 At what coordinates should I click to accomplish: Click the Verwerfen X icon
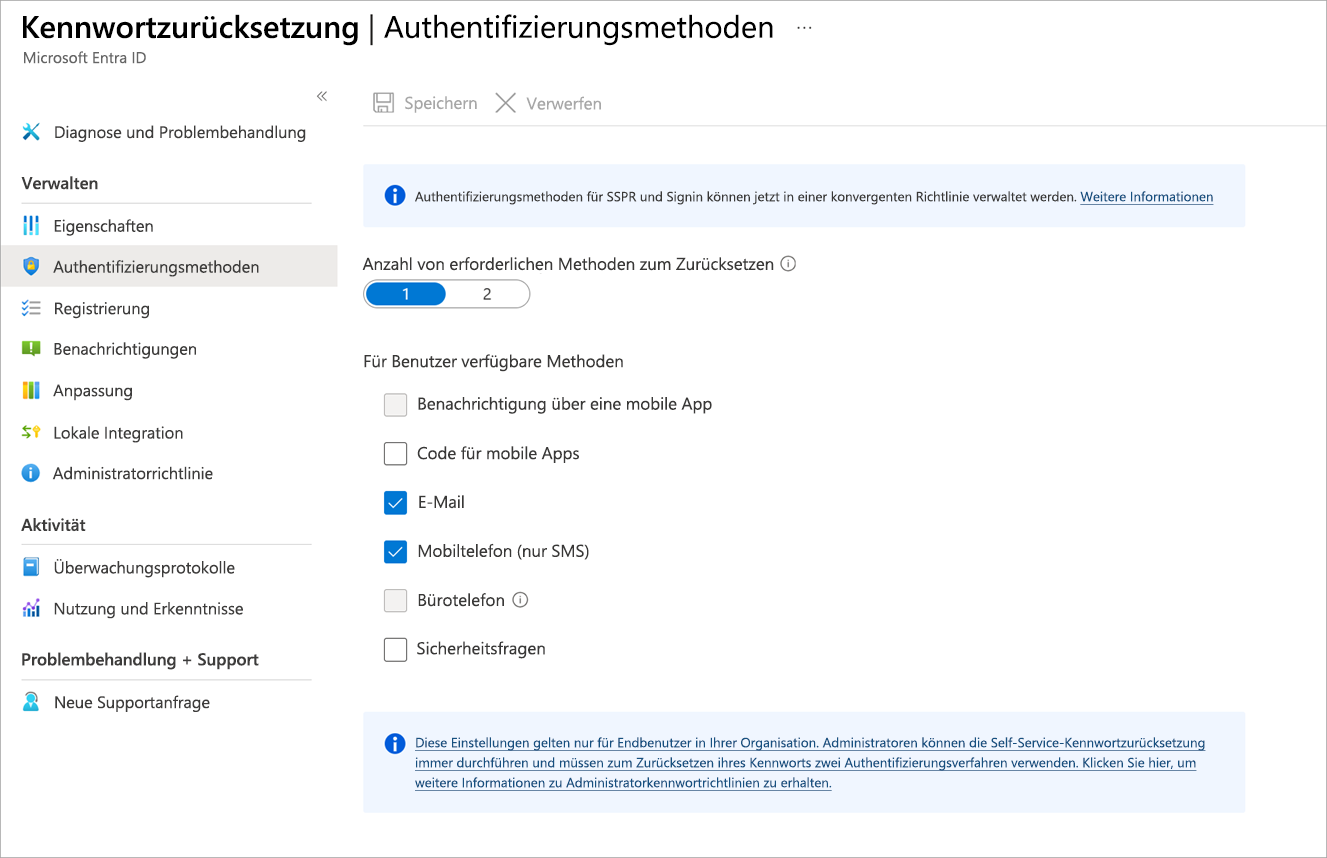click(x=506, y=103)
